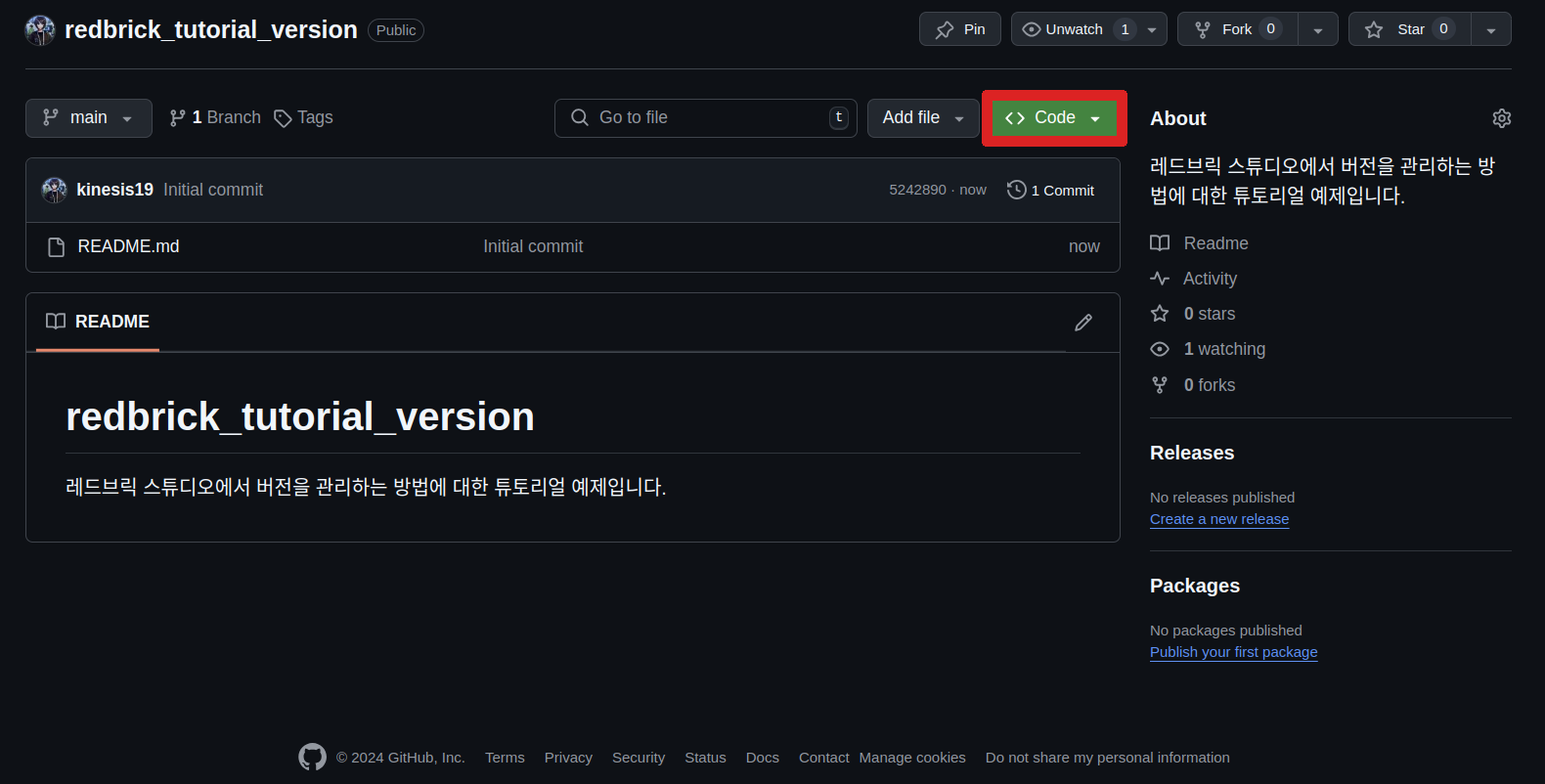
Task: Open the main branch selector
Action: (89, 117)
